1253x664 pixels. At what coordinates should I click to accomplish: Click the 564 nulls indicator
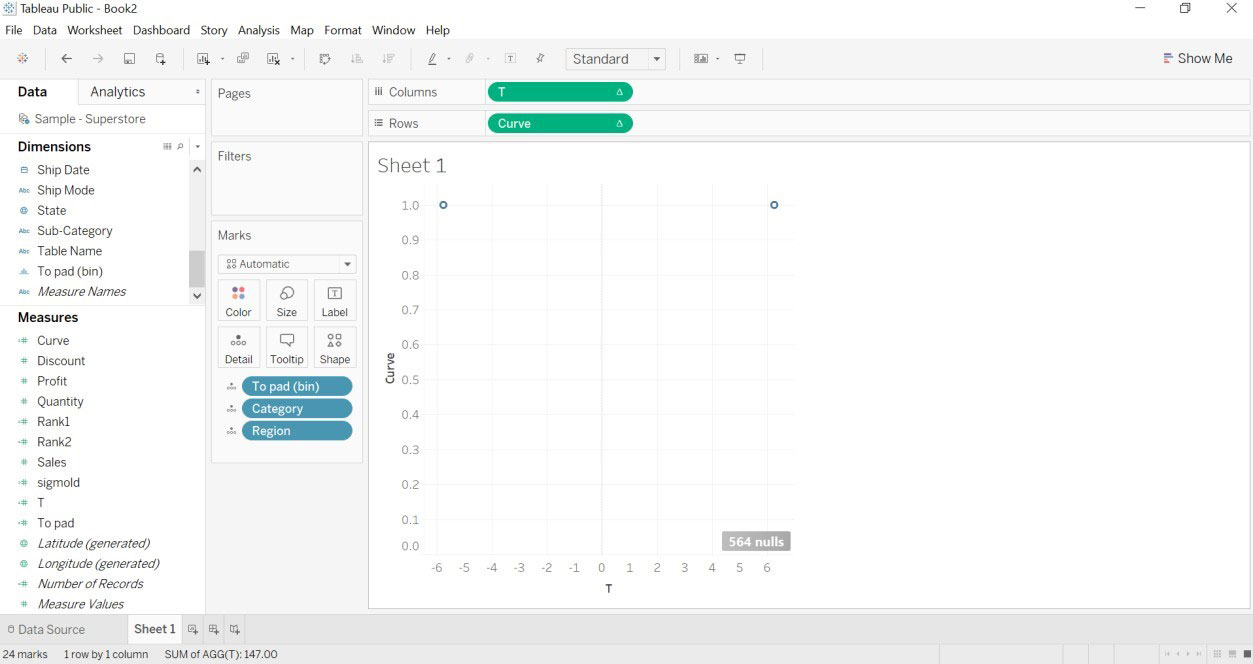756,541
